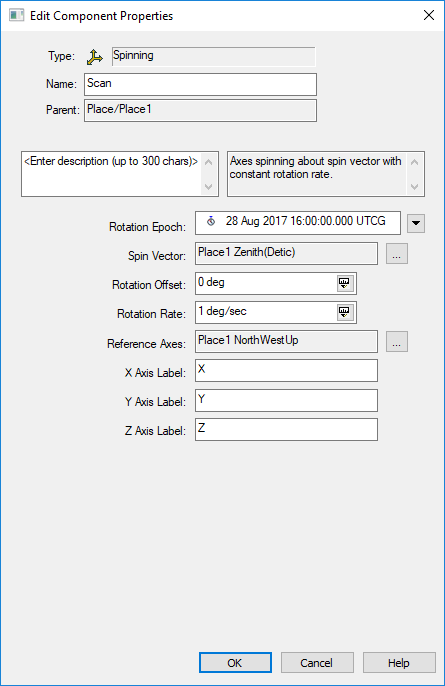Click into the X Axis Label field

pos(286,371)
